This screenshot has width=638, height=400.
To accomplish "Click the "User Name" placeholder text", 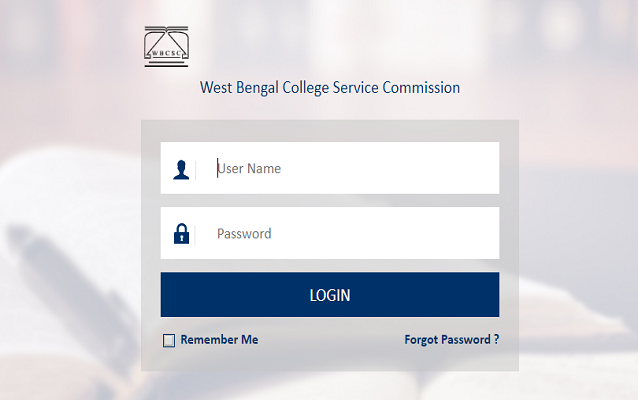I will point(250,169).
